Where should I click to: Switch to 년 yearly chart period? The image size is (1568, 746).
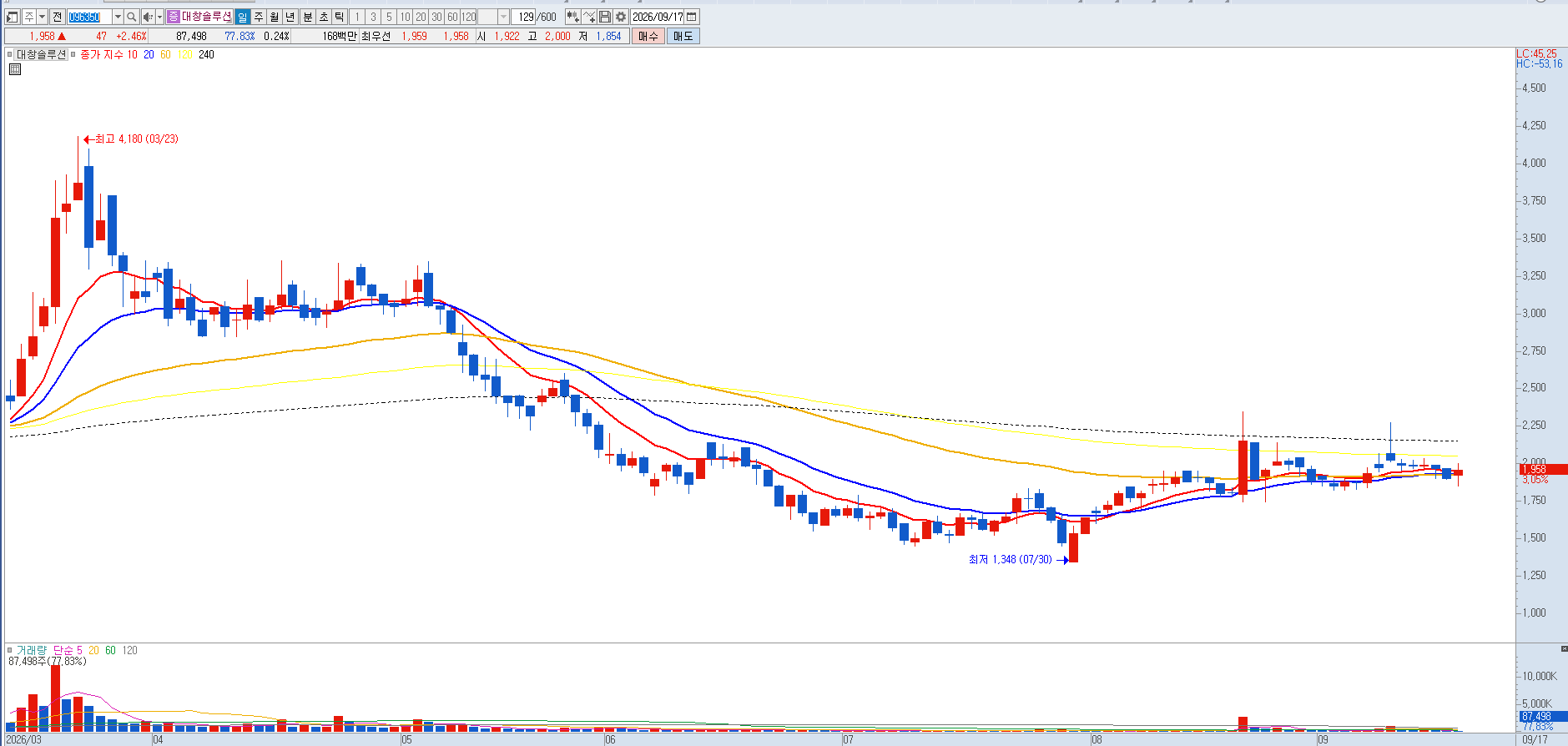click(x=290, y=17)
